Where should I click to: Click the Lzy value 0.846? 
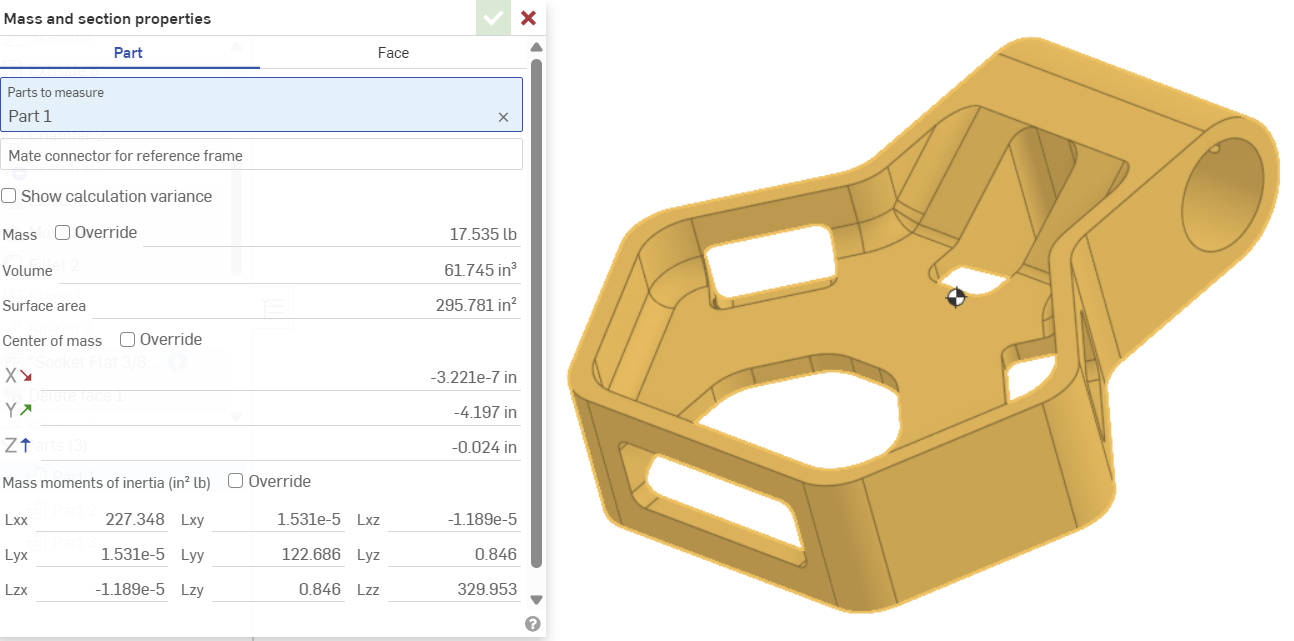(x=320, y=589)
